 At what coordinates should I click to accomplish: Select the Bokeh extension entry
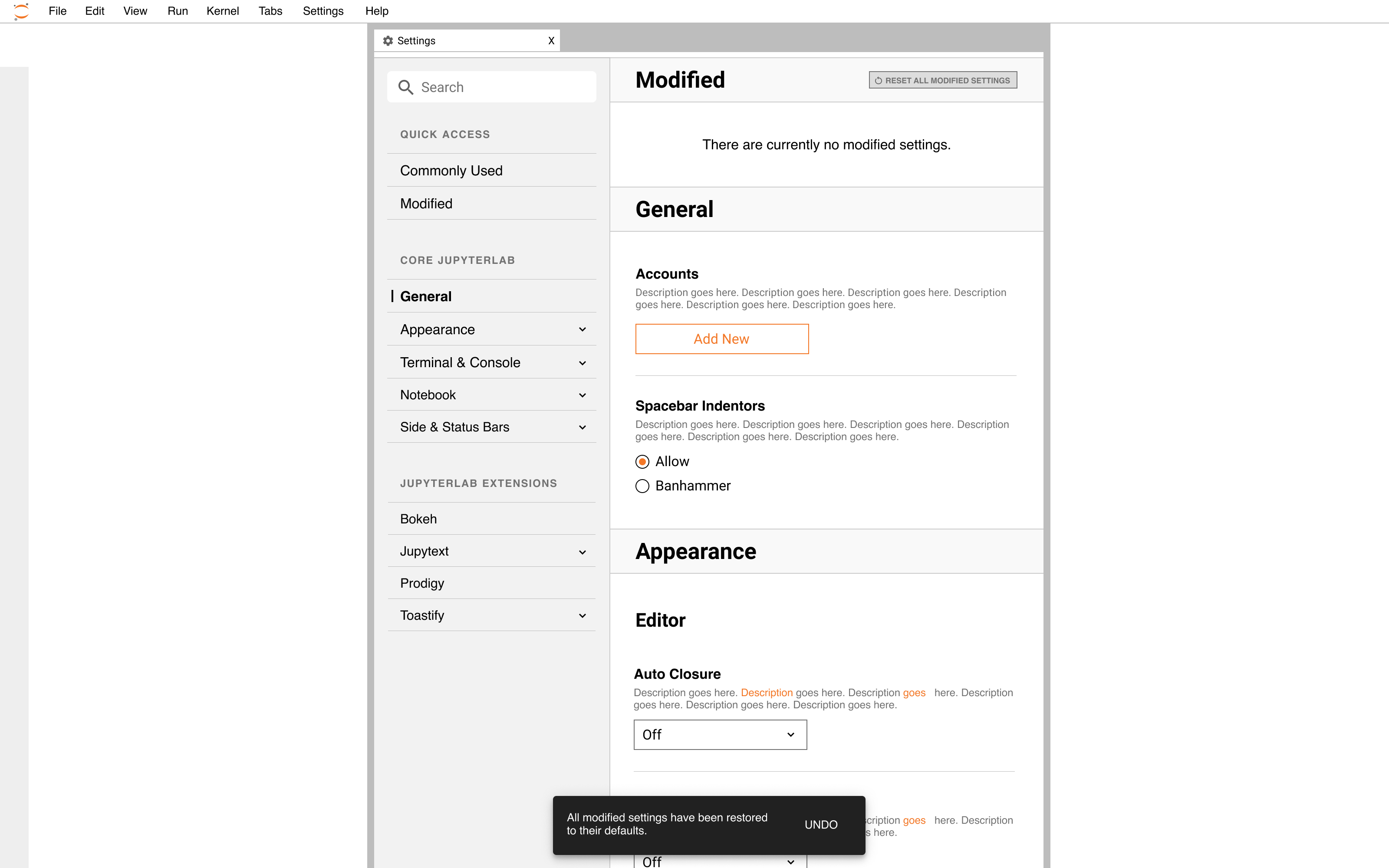pos(418,518)
